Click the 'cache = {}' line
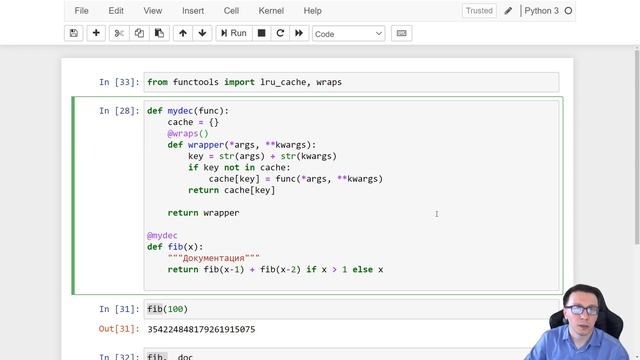The image size is (640, 360). [x=193, y=122]
